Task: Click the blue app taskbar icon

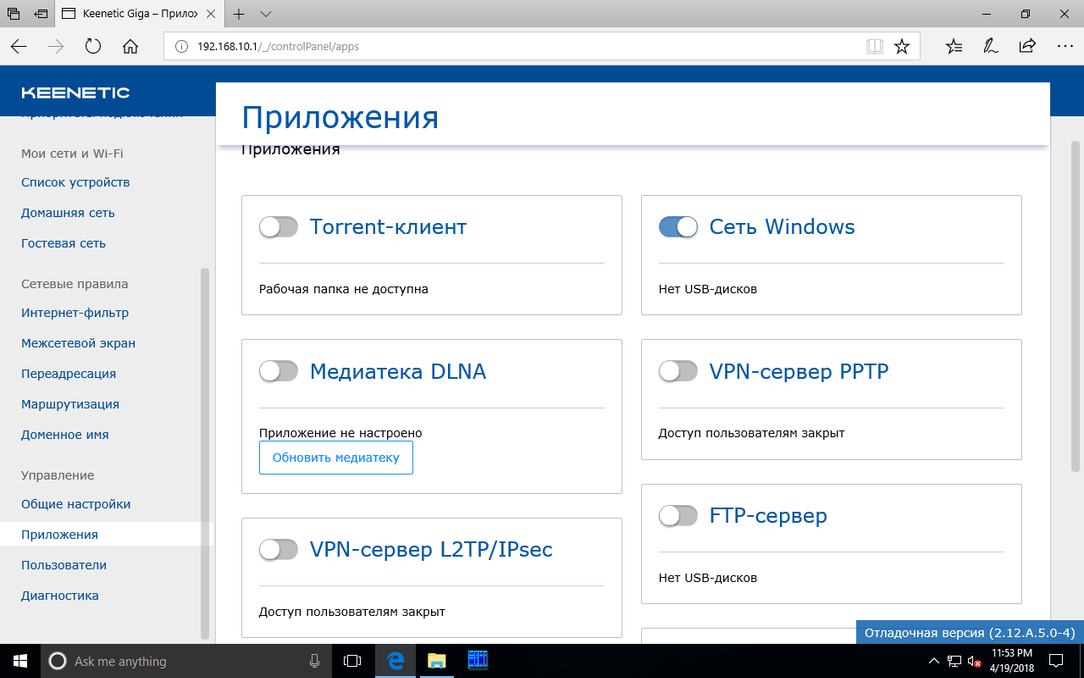Action: tap(478, 661)
